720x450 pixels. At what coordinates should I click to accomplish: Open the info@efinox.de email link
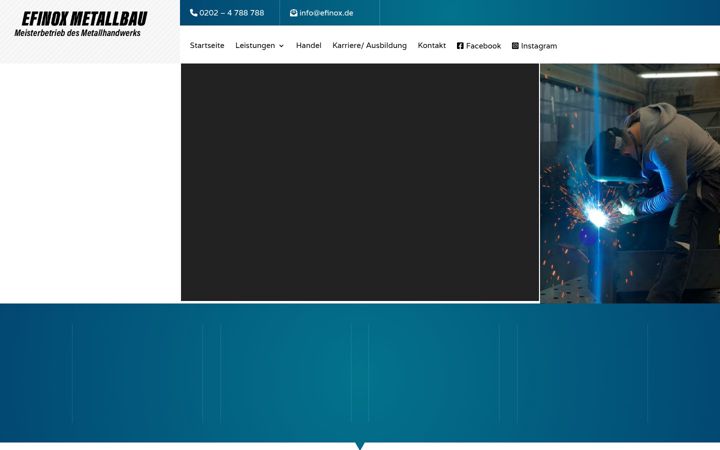(326, 13)
